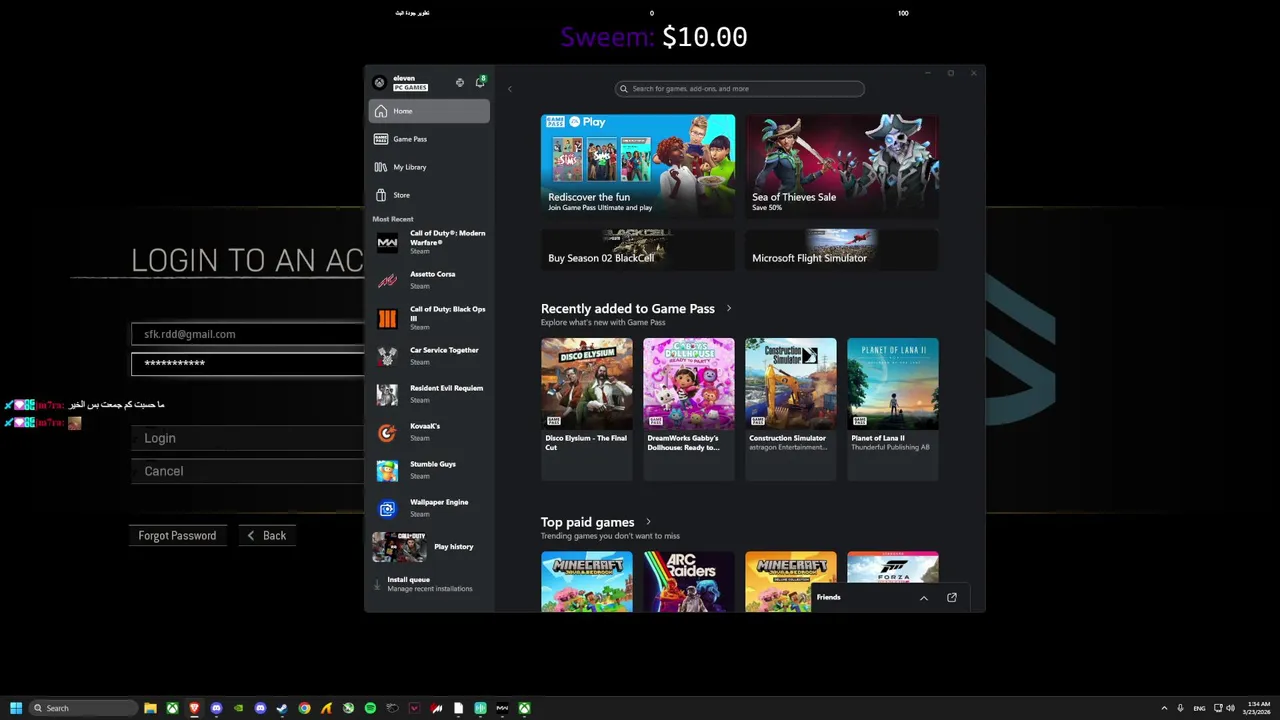Viewport: 1280px width, 720px height.
Task: Open Play history in the sidebar
Action: point(430,547)
